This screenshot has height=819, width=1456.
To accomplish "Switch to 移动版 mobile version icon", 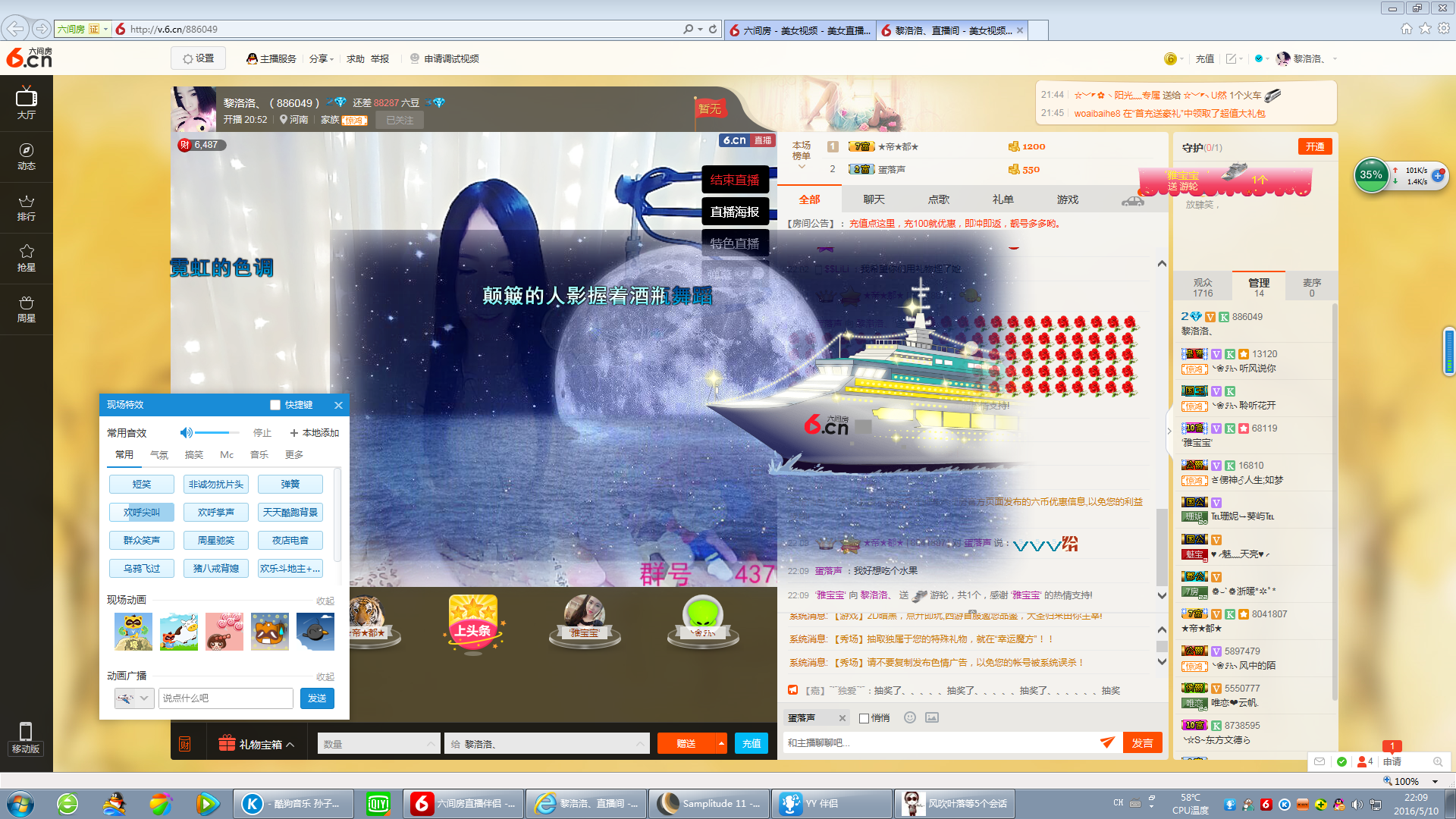I will tap(26, 738).
